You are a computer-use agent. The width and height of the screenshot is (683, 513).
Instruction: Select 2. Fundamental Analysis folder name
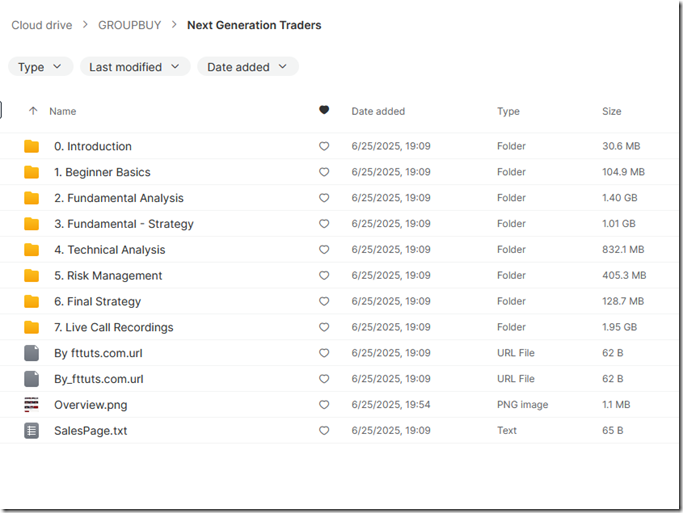[x=119, y=198]
